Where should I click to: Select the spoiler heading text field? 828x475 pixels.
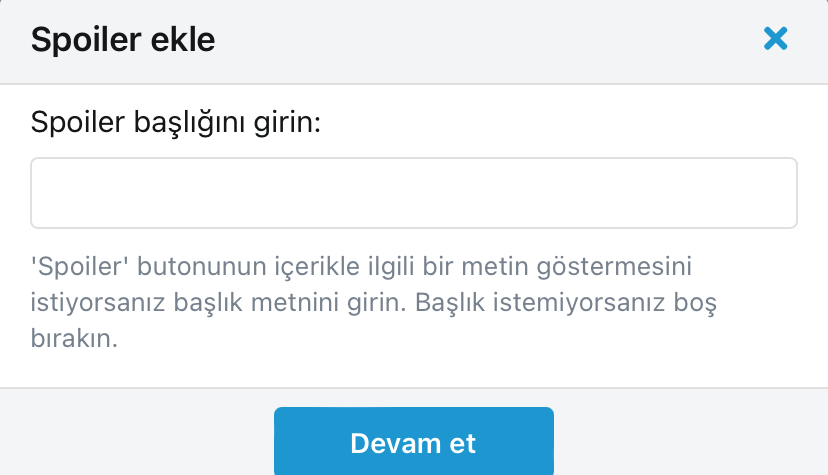(x=413, y=193)
